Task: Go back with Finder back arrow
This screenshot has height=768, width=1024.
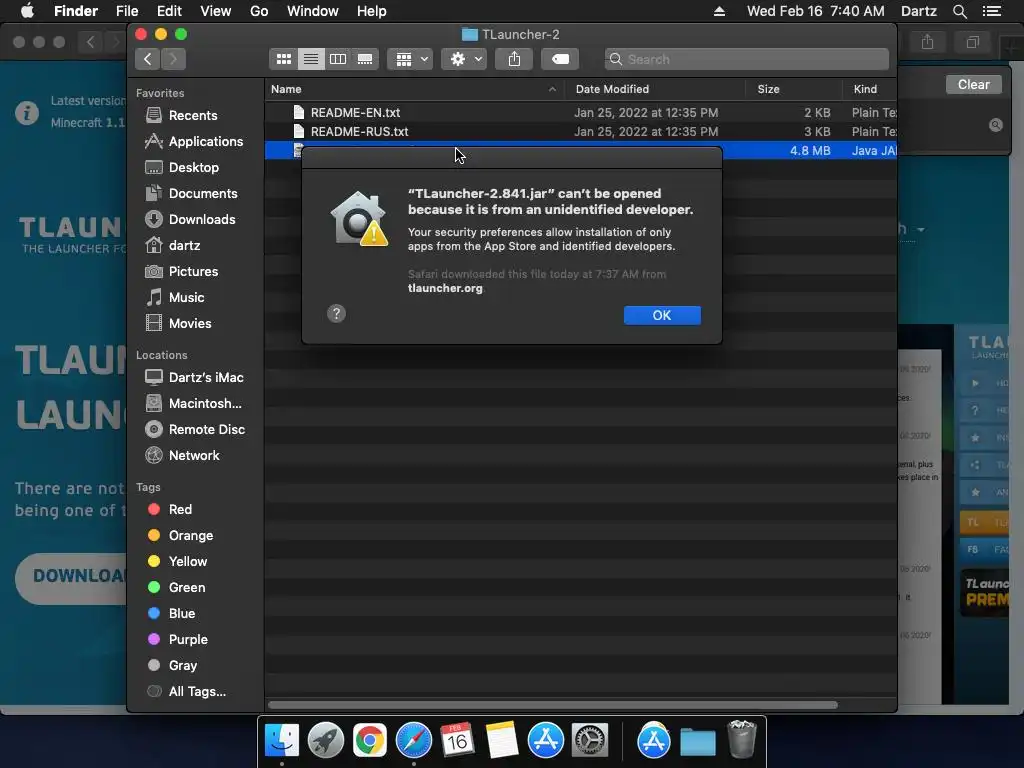Action: [148, 59]
